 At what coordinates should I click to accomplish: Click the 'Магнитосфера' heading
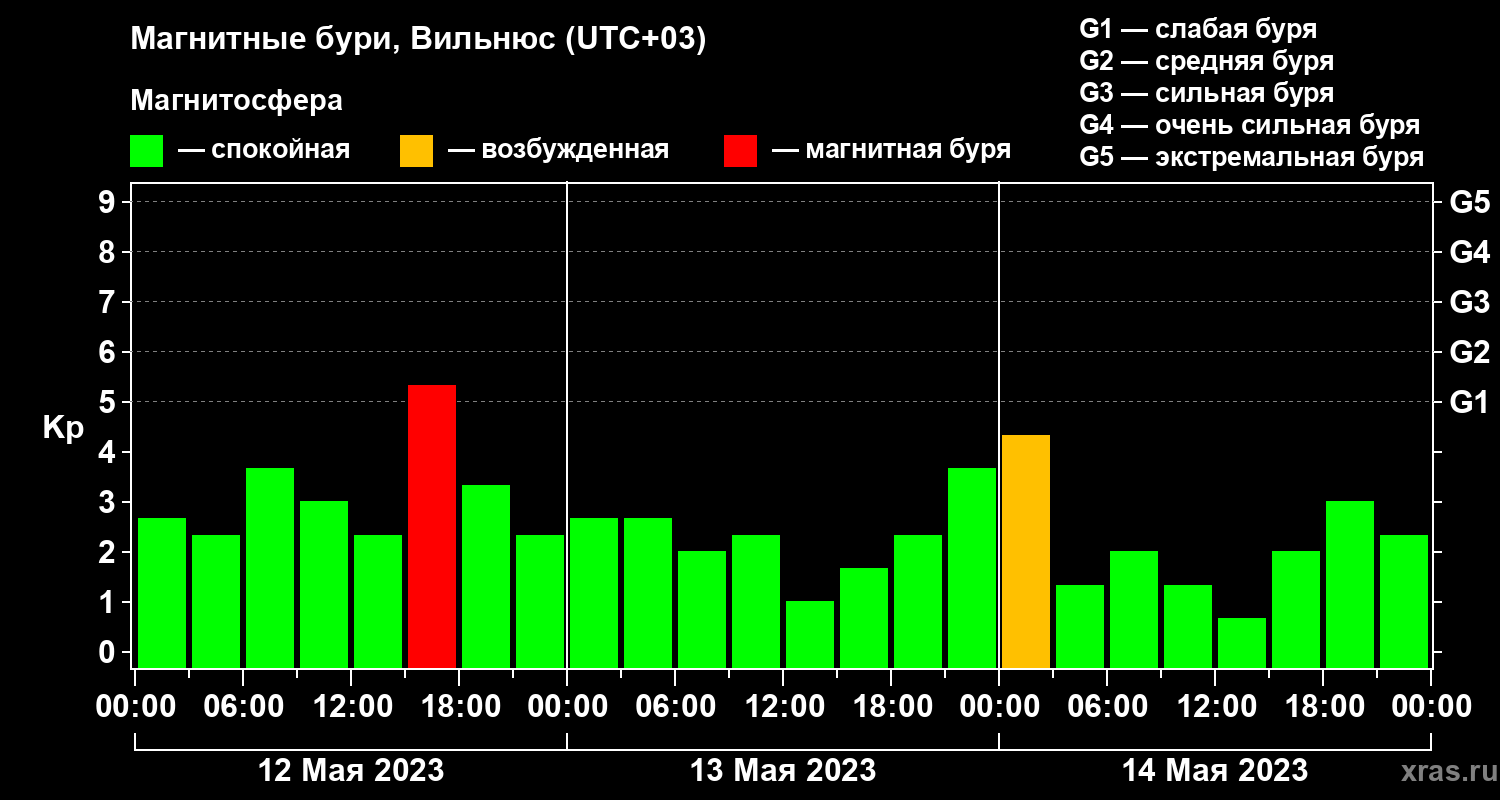[x=236, y=101]
